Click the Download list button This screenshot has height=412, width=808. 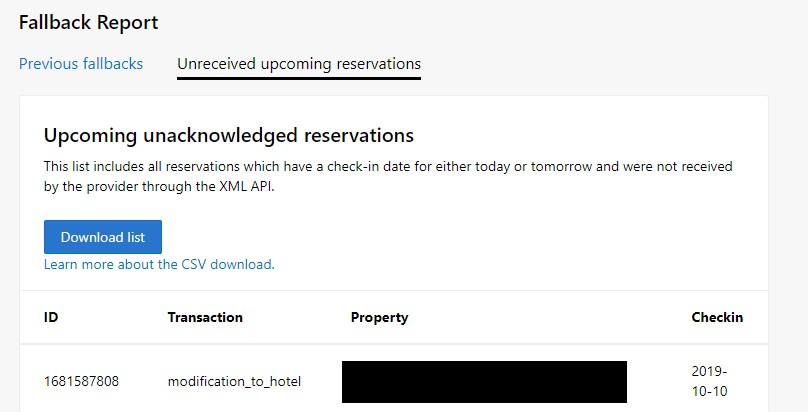pyautogui.click(x=103, y=237)
